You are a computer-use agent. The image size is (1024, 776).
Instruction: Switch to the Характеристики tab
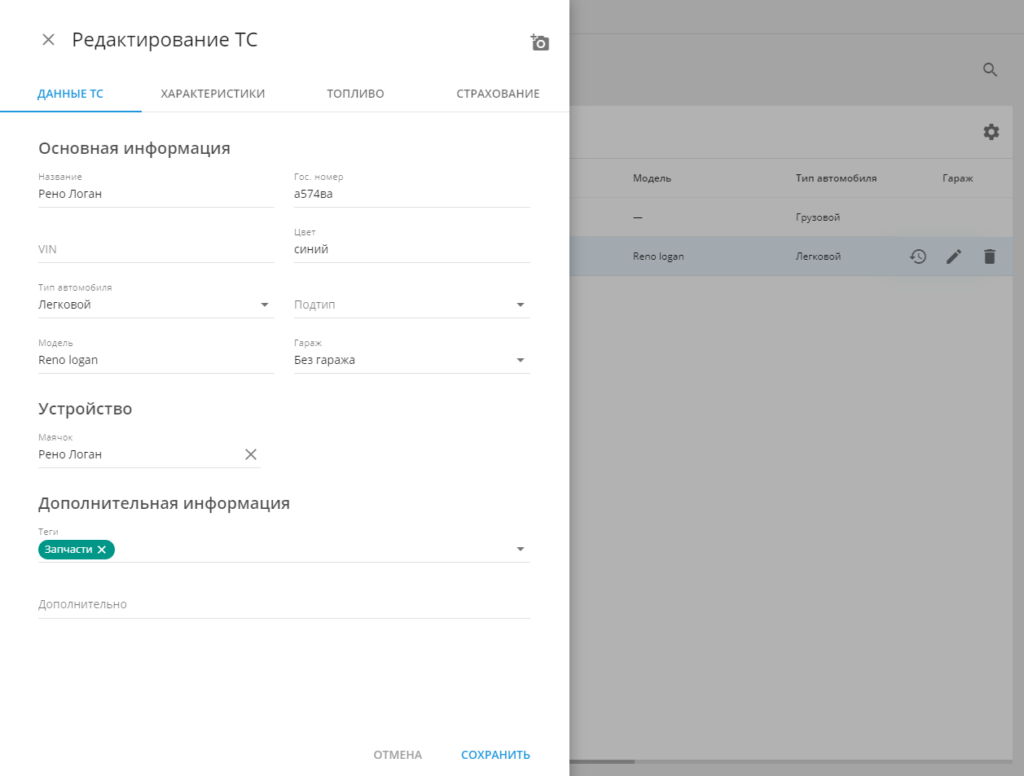[212, 94]
